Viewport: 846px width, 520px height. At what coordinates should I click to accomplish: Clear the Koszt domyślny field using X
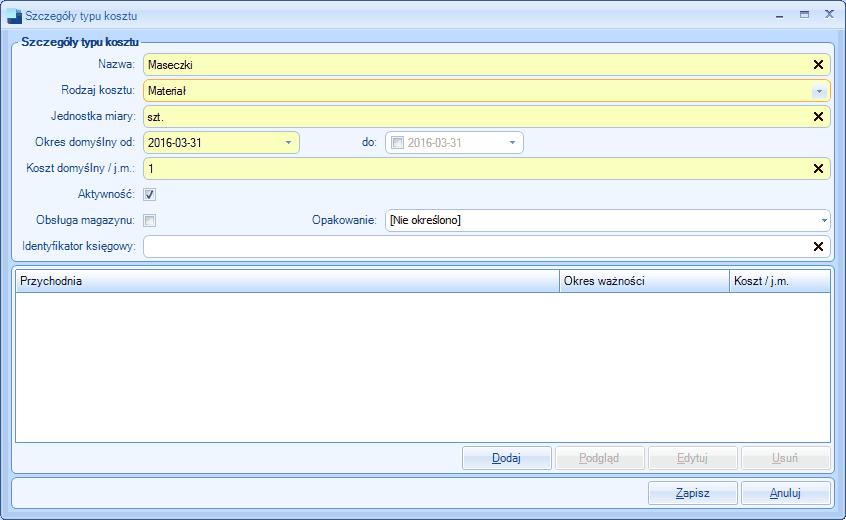tap(818, 168)
